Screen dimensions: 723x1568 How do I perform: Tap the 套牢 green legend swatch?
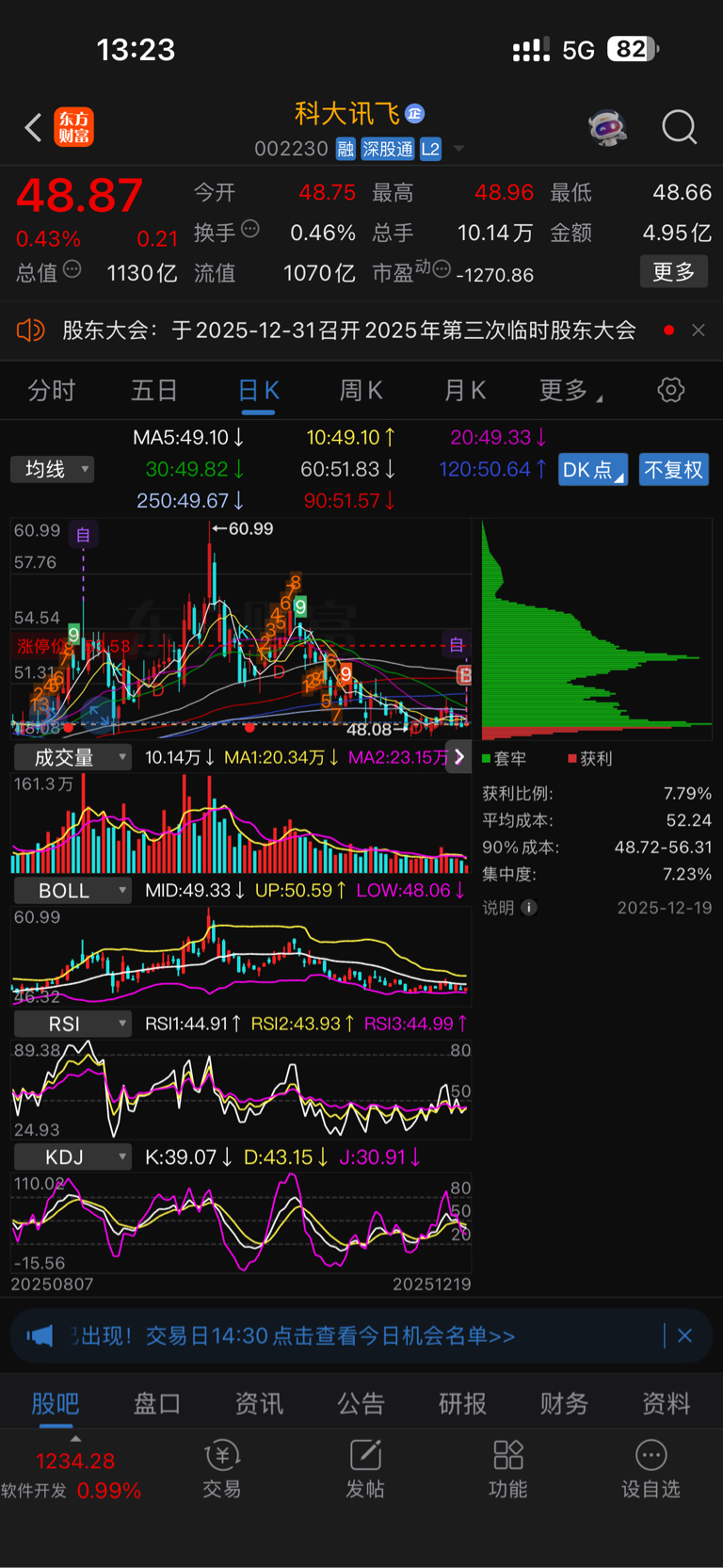click(x=487, y=758)
